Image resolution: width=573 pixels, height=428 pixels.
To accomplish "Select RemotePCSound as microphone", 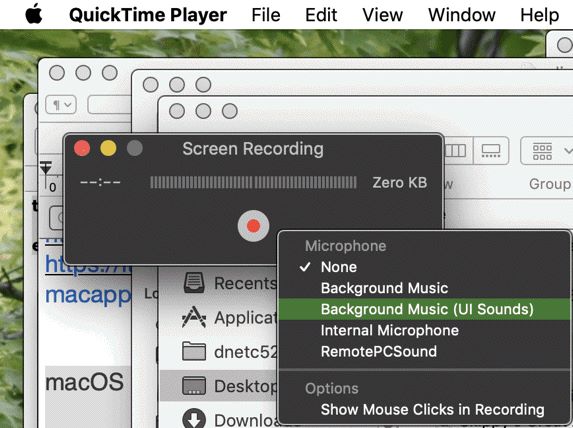I will coord(424,352).
